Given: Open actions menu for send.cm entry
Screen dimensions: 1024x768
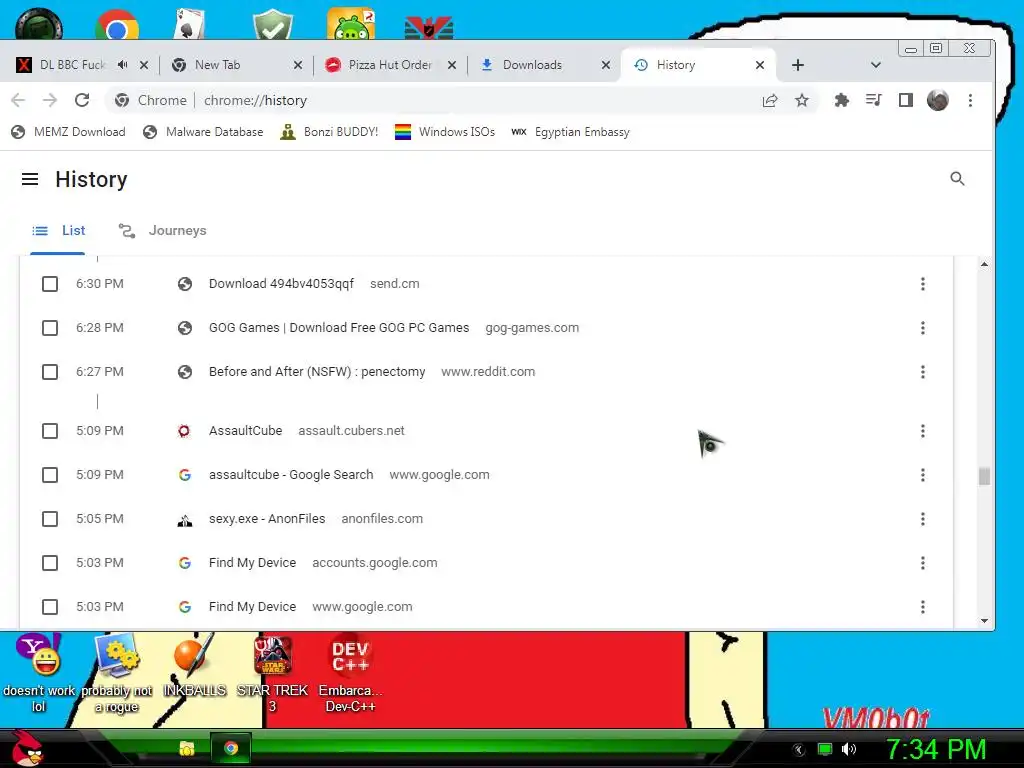Looking at the screenshot, I should point(922,284).
